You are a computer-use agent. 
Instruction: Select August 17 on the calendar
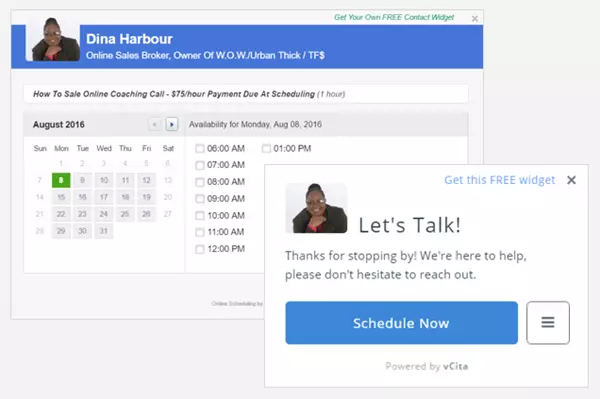tap(104, 197)
